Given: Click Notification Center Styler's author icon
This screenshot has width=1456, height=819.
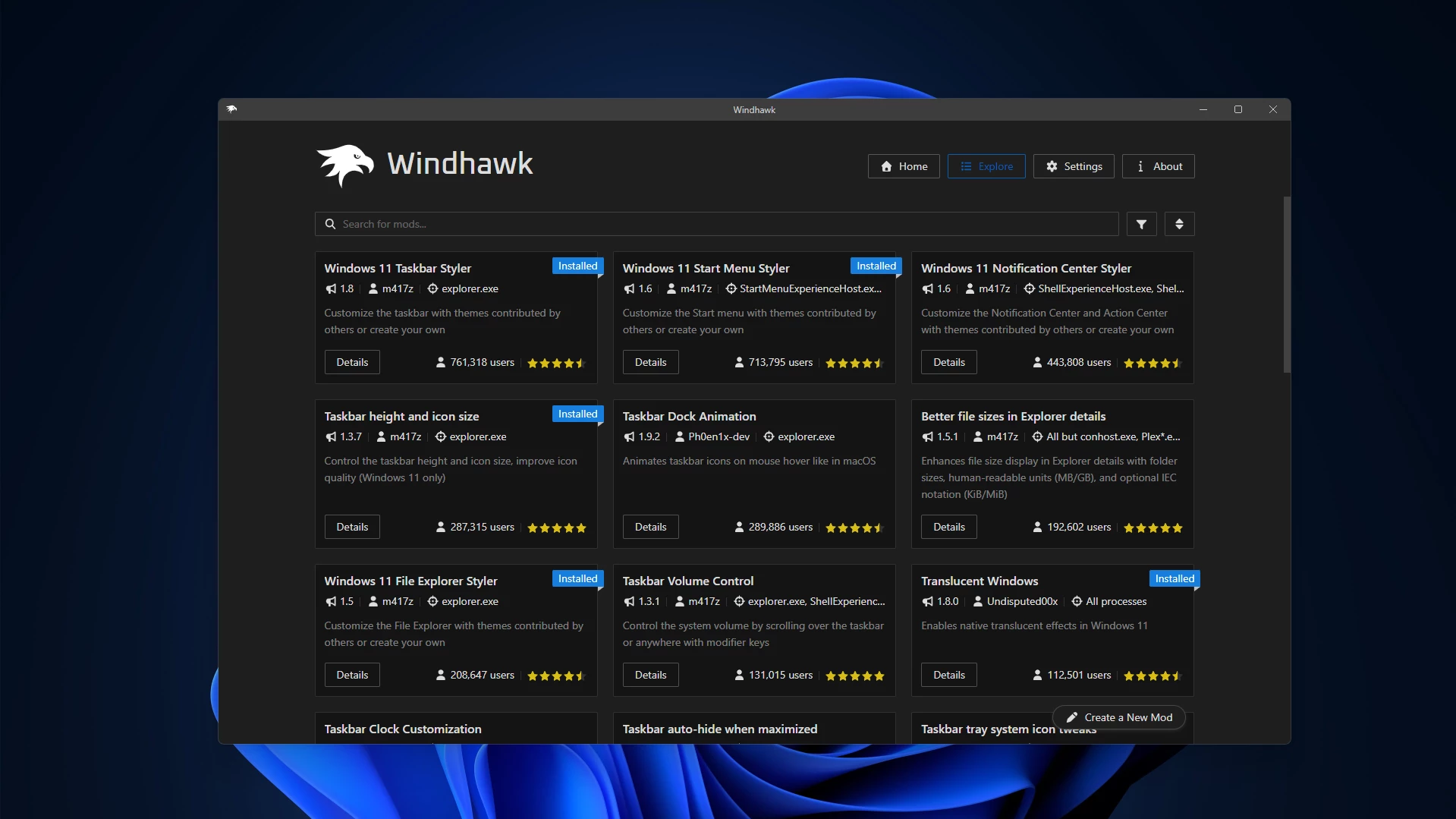Looking at the screenshot, I should click(970, 288).
